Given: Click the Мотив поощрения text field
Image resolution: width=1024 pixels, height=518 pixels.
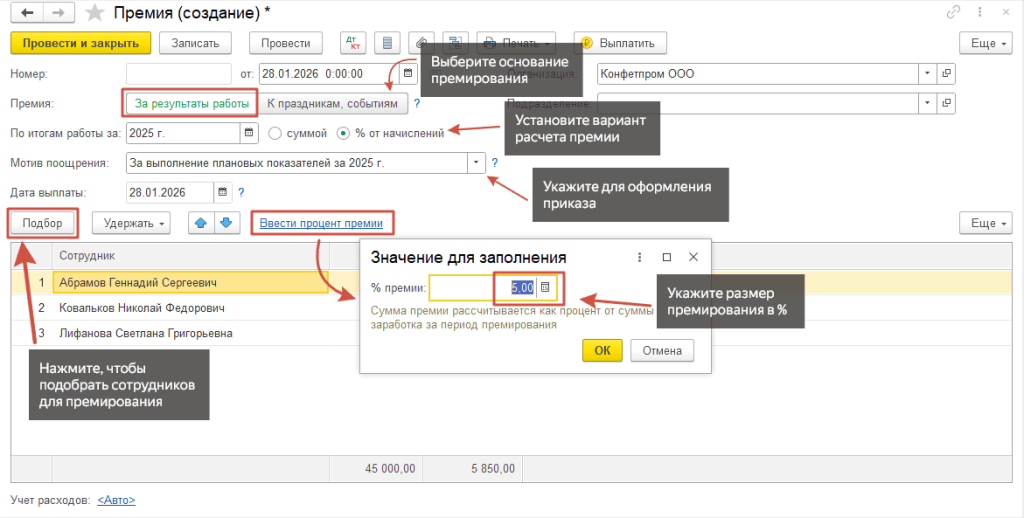Looking at the screenshot, I should coord(297,163).
